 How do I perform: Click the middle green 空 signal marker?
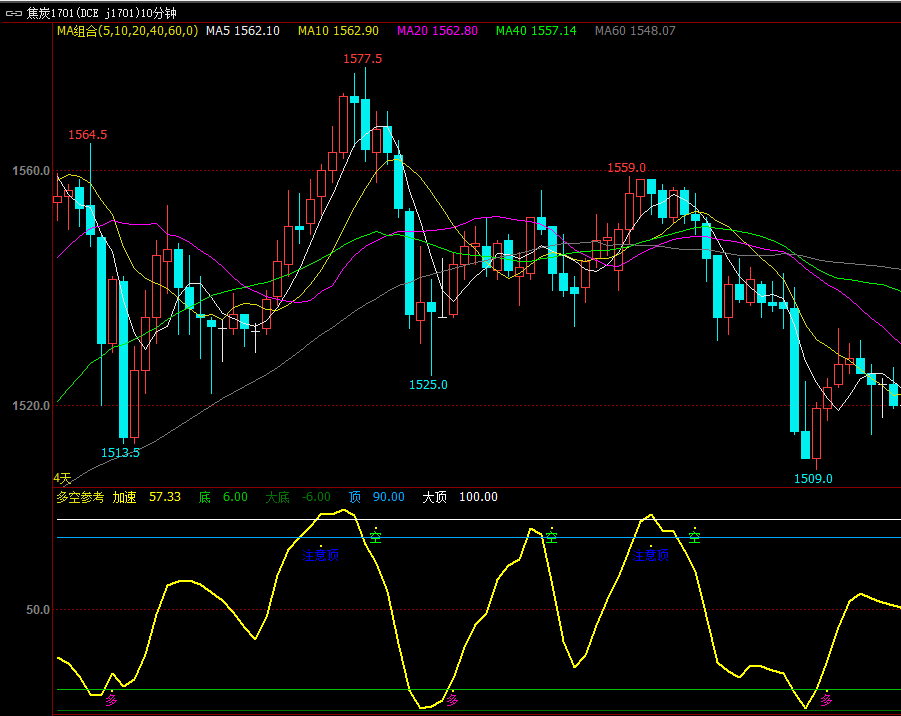(x=550, y=537)
